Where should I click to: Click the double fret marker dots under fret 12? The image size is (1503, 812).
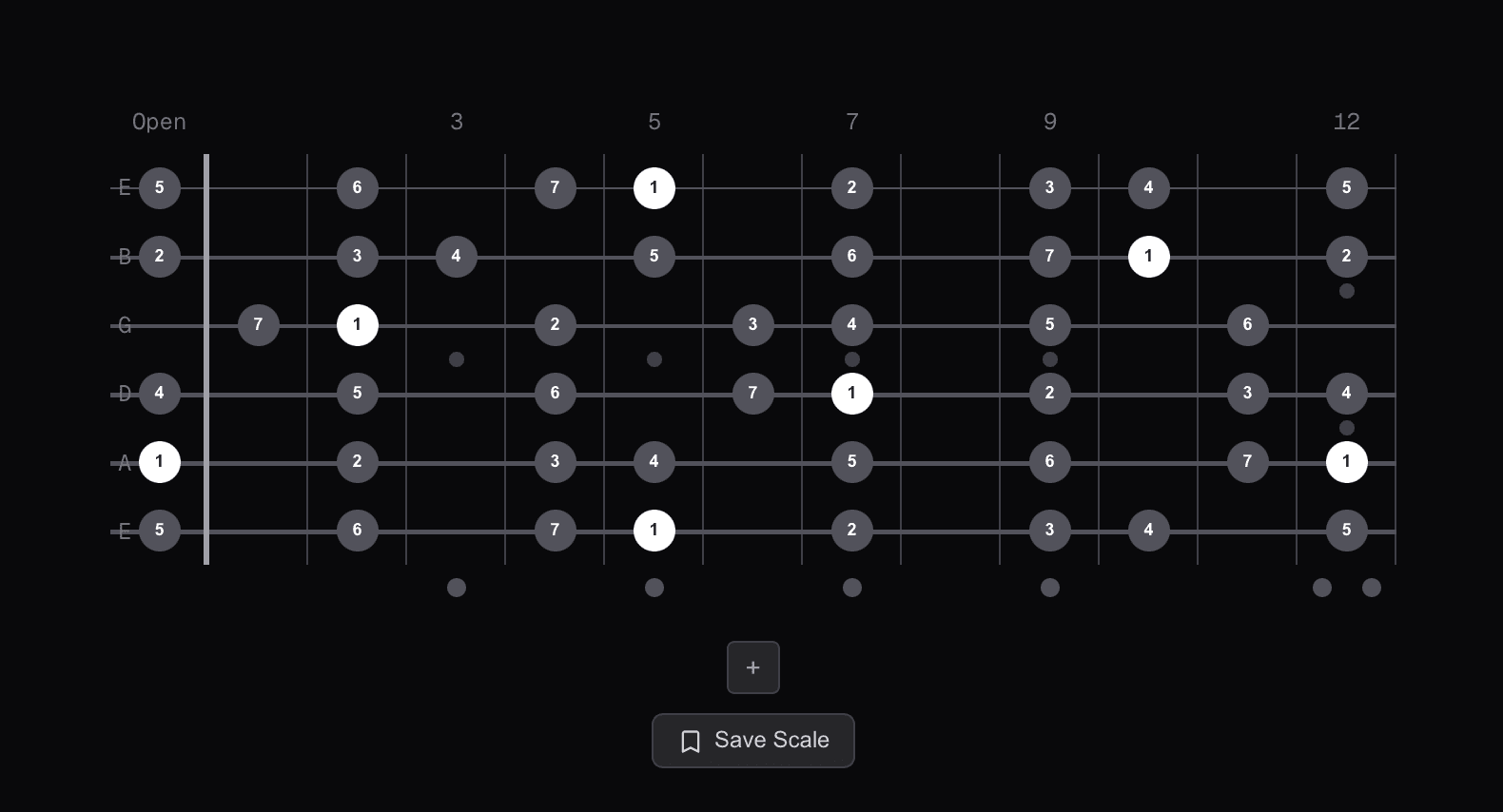(x=1345, y=588)
